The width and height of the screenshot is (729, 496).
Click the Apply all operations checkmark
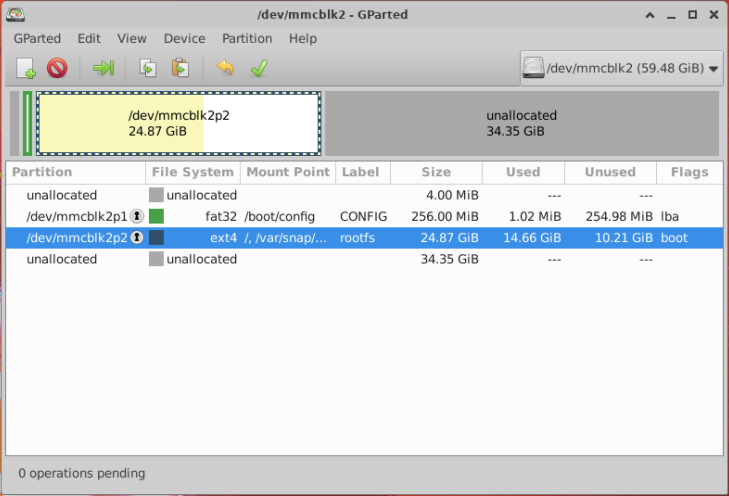tap(259, 68)
